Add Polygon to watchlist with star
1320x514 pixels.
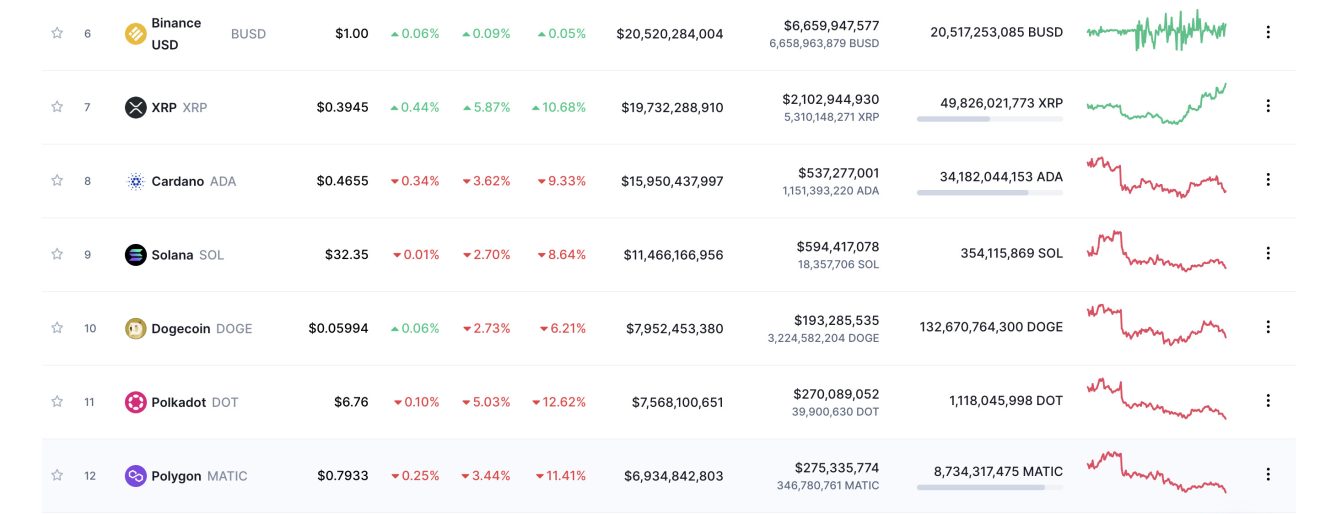click(57, 476)
